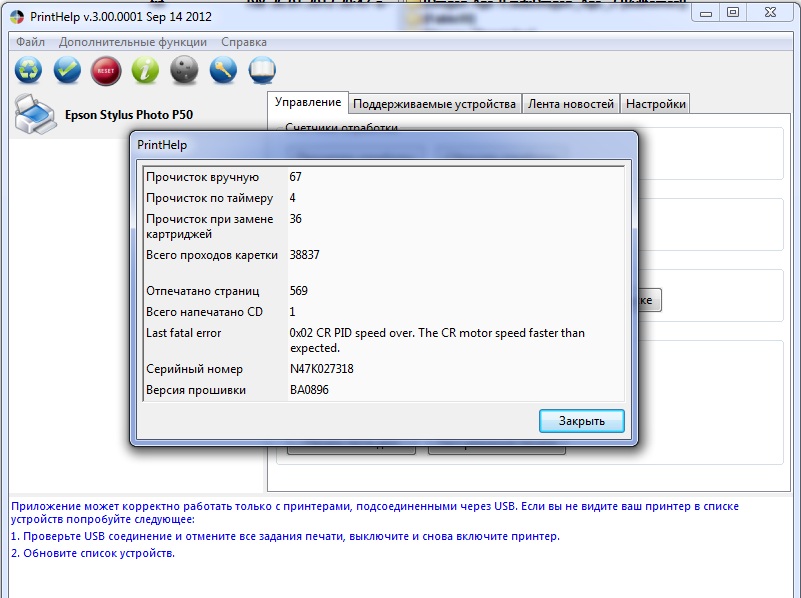The image size is (801, 598).
Task: Switch to the Лента новостей tab
Action: (571, 104)
